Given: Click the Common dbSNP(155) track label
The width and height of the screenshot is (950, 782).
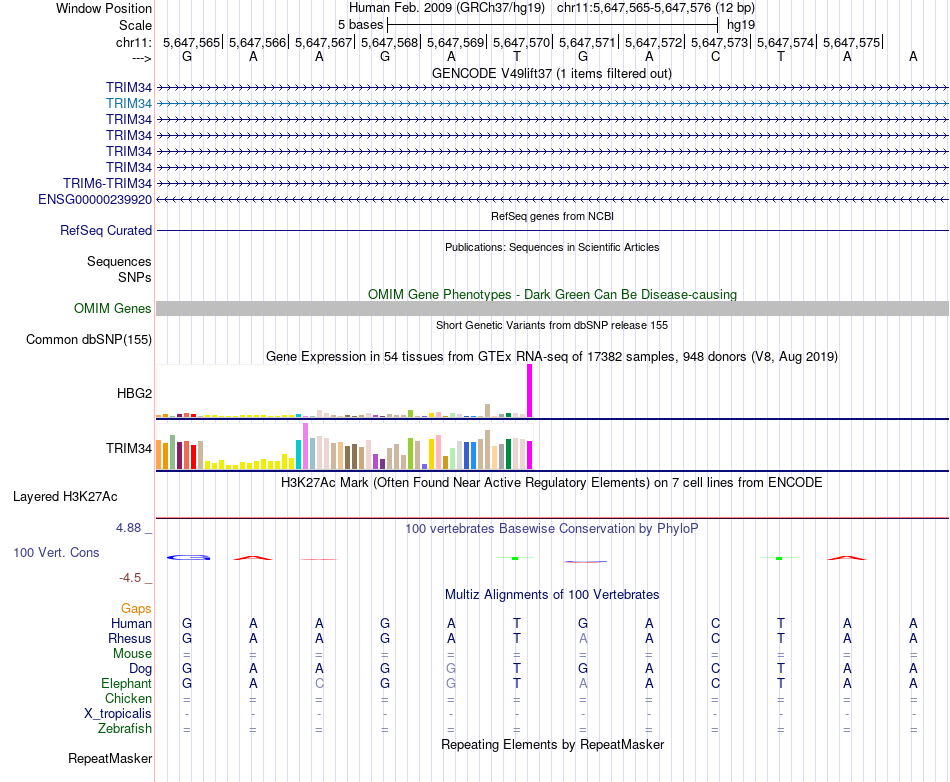Looking at the screenshot, I should (x=89, y=340).
